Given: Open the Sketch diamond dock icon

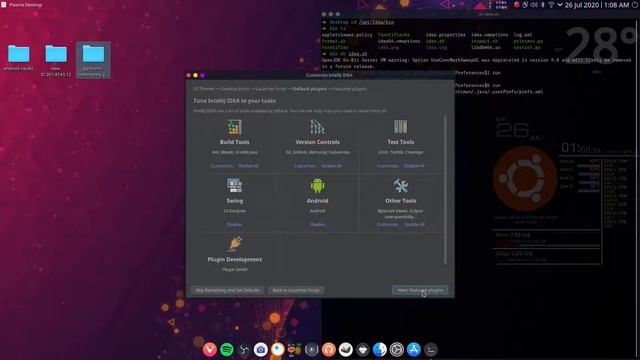Looking at the screenshot, I should [362, 349].
